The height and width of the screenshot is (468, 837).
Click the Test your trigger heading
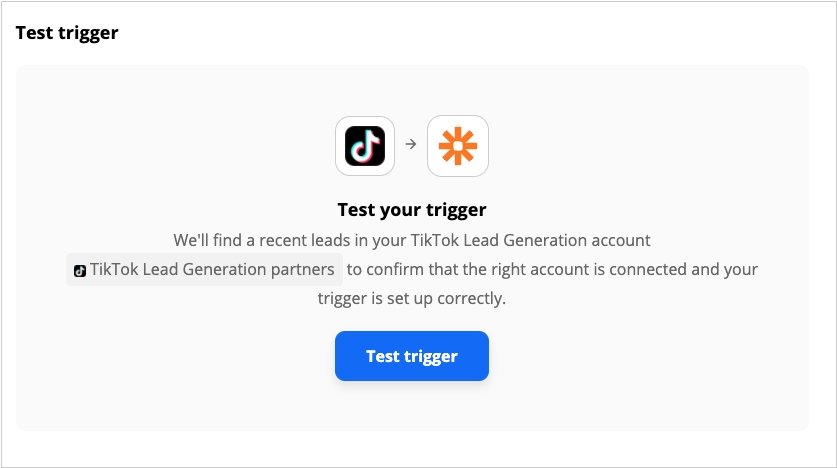click(x=412, y=210)
